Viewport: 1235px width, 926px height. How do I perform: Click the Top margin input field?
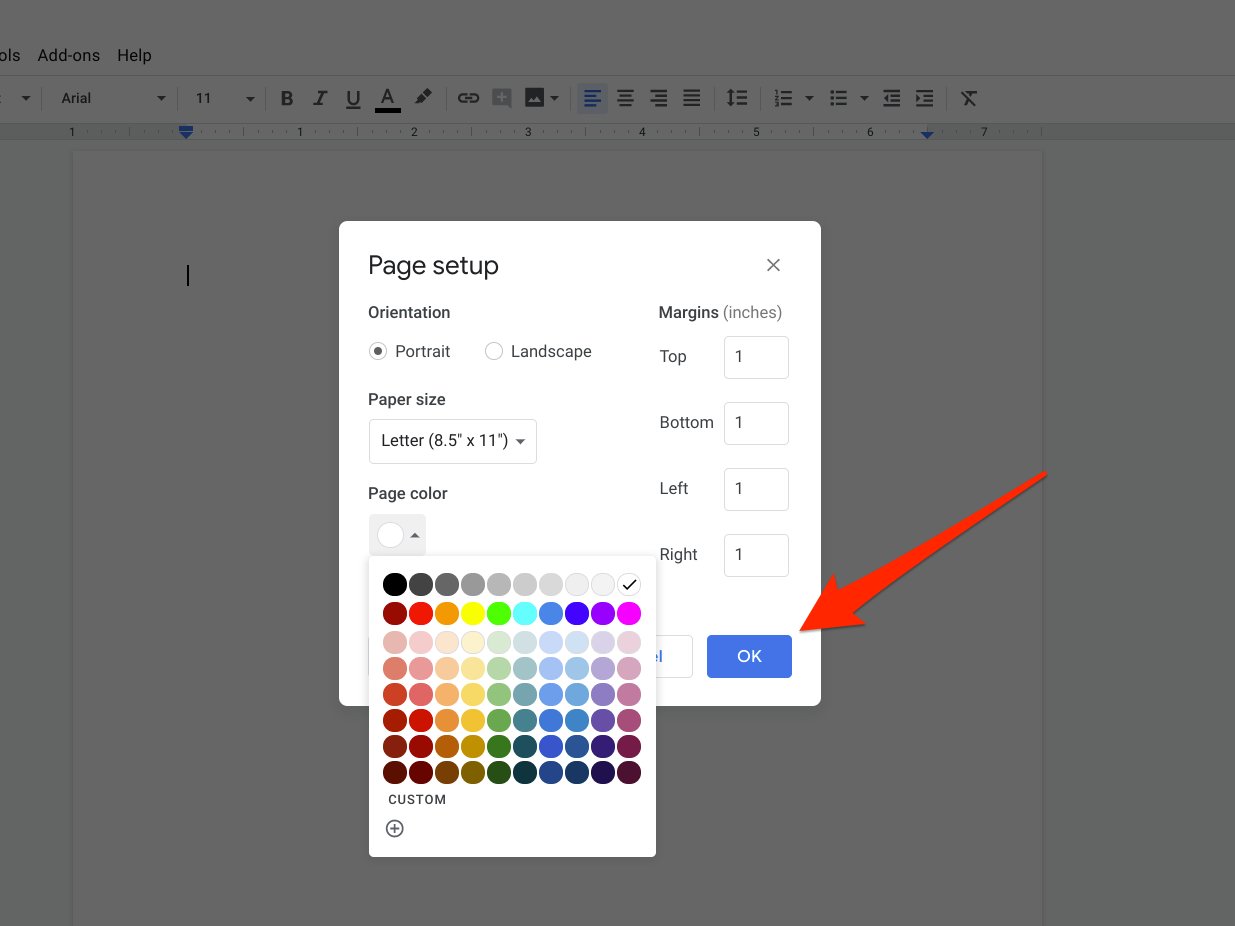[756, 357]
